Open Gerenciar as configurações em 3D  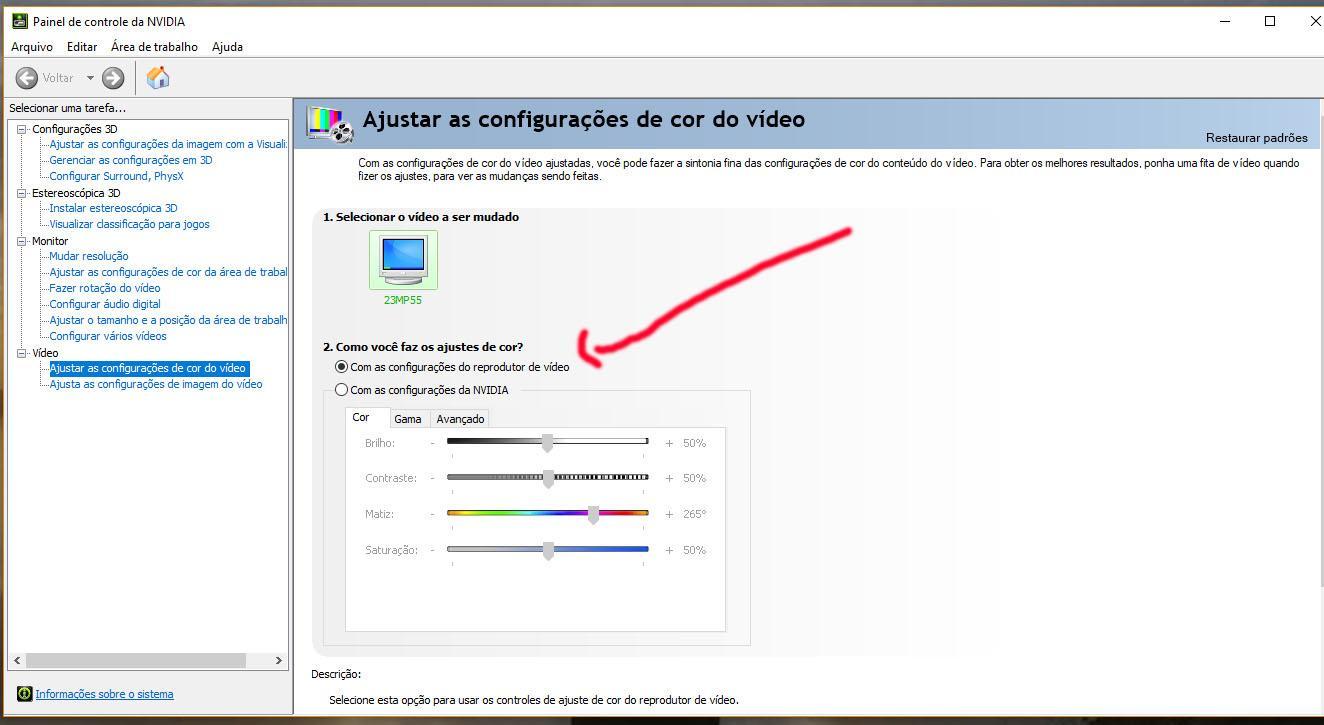coord(131,160)
